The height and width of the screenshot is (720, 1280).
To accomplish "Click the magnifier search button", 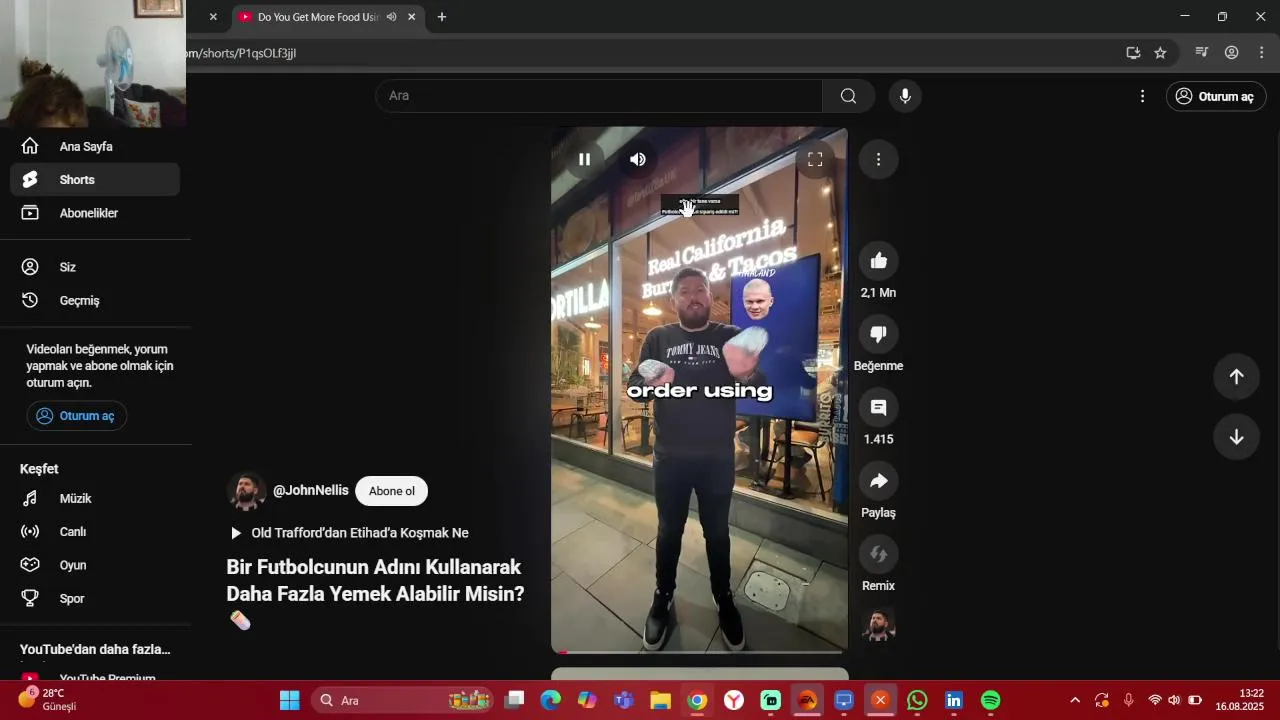I will coord(848,96).
